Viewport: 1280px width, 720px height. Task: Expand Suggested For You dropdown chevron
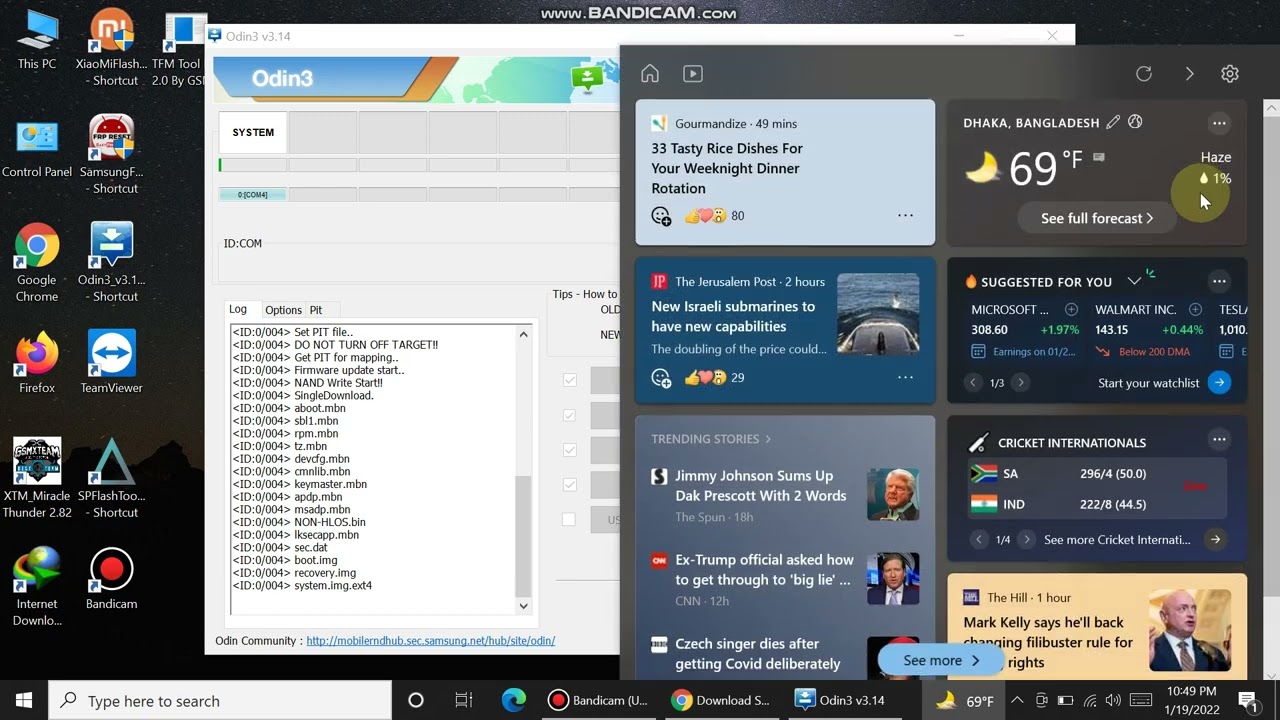[x=1133, y=281]
